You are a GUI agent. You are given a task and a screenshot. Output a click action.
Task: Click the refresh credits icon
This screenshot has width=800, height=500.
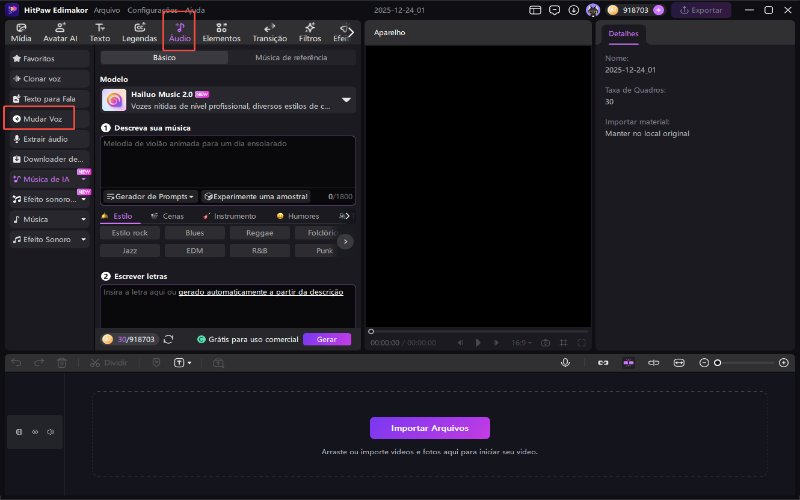(x=168, y=340)
